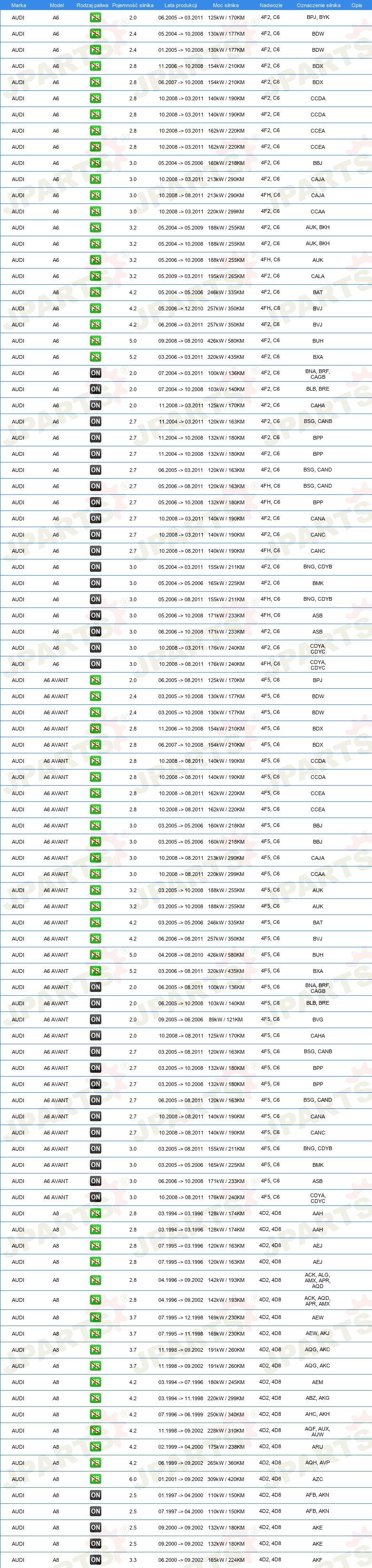
Task: Click the ON diesel icon in the 89kW BVG row
Action: [x=96, y=1019]
